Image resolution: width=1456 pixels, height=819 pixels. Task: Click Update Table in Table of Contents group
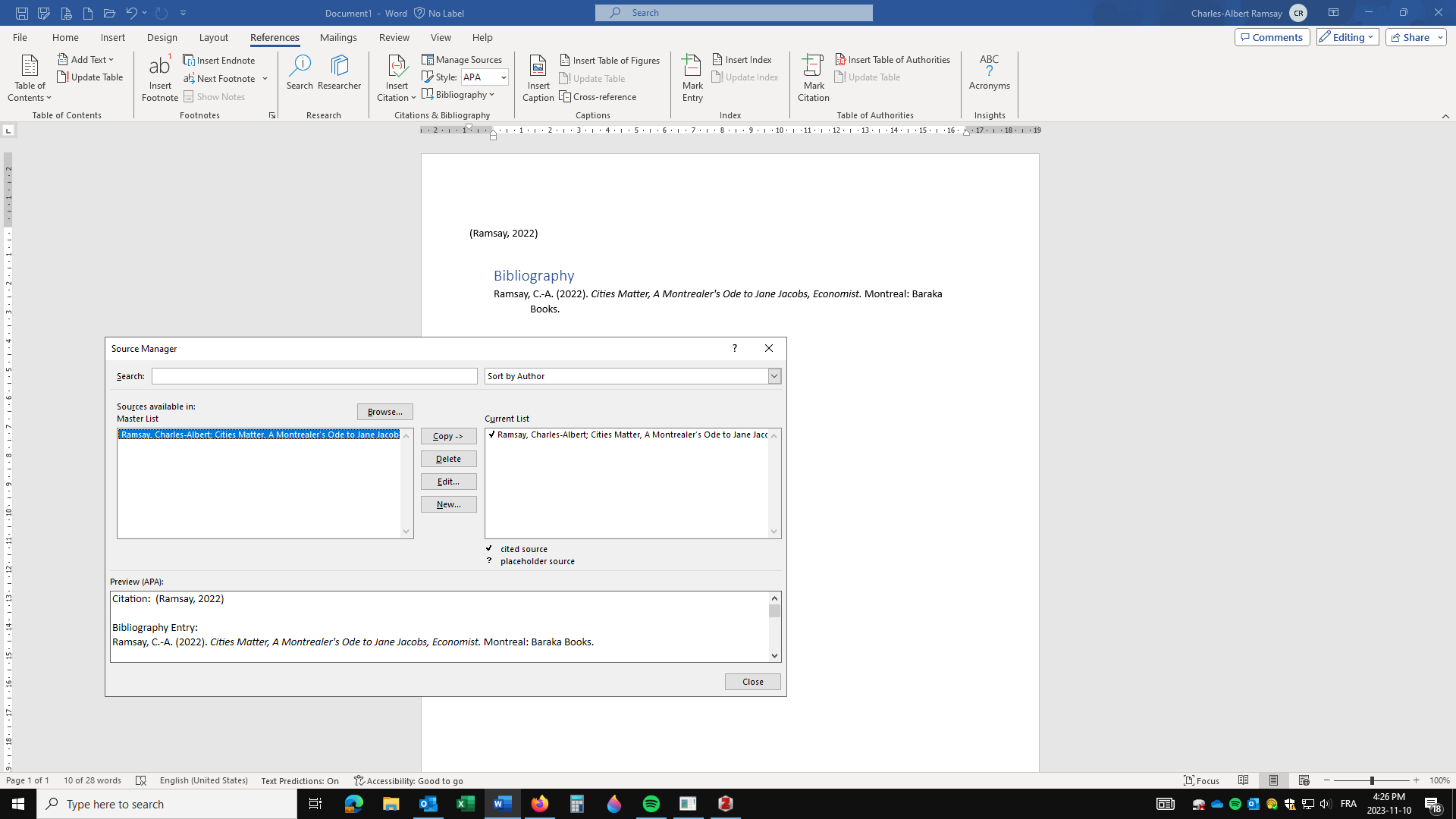90,77
